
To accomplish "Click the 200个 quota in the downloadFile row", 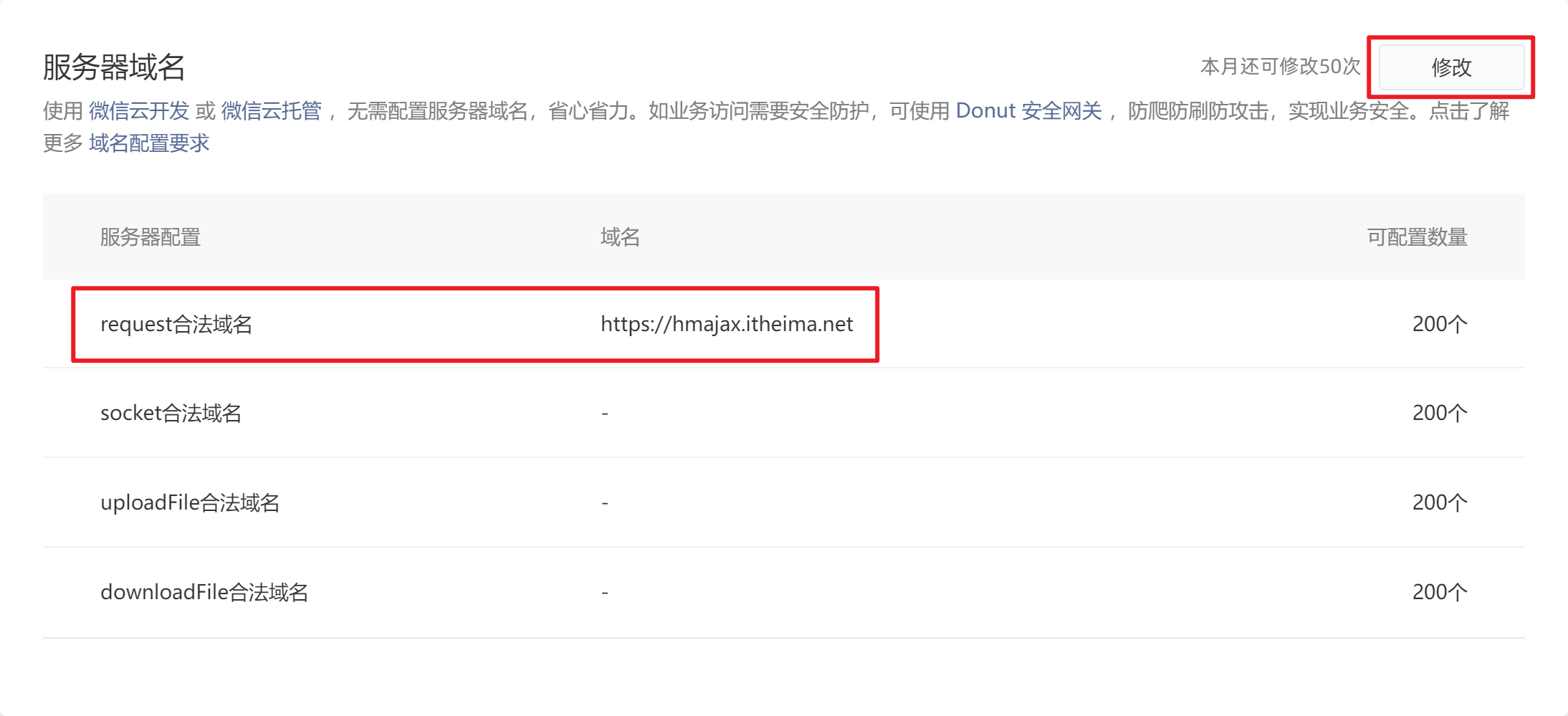I will [x=1439, y=593].
